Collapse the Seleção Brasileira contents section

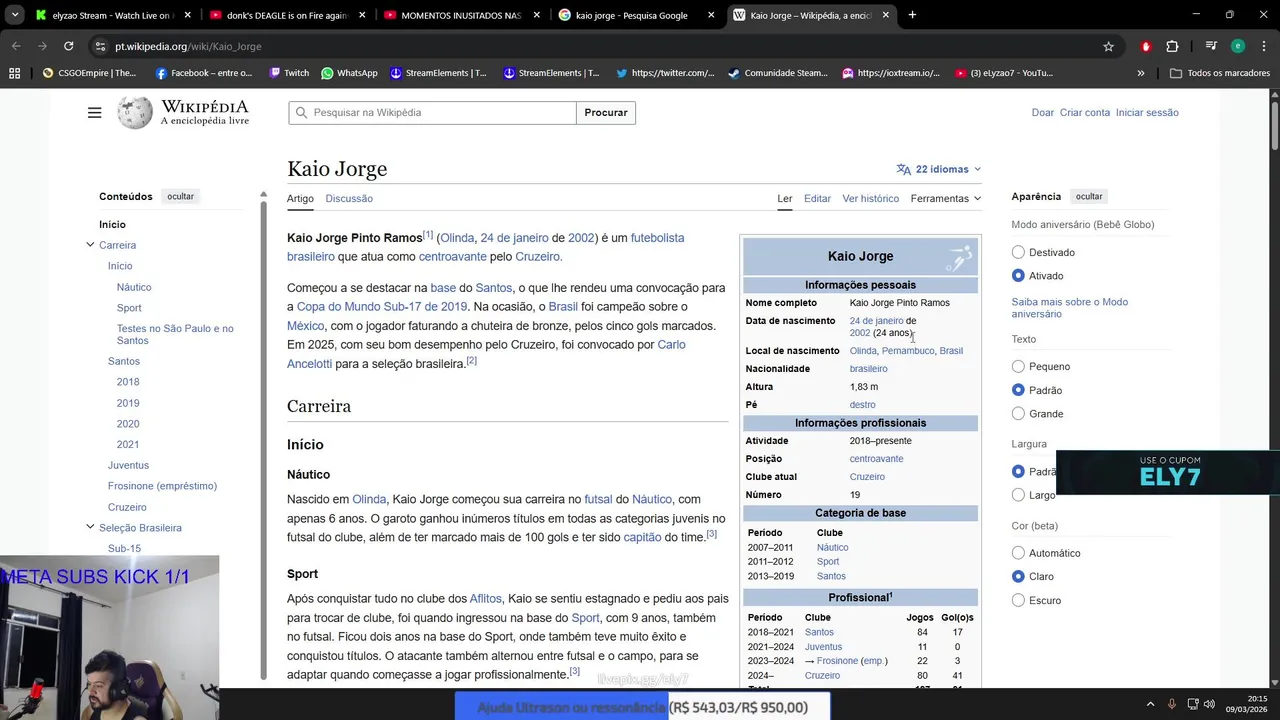coord(90,527)
